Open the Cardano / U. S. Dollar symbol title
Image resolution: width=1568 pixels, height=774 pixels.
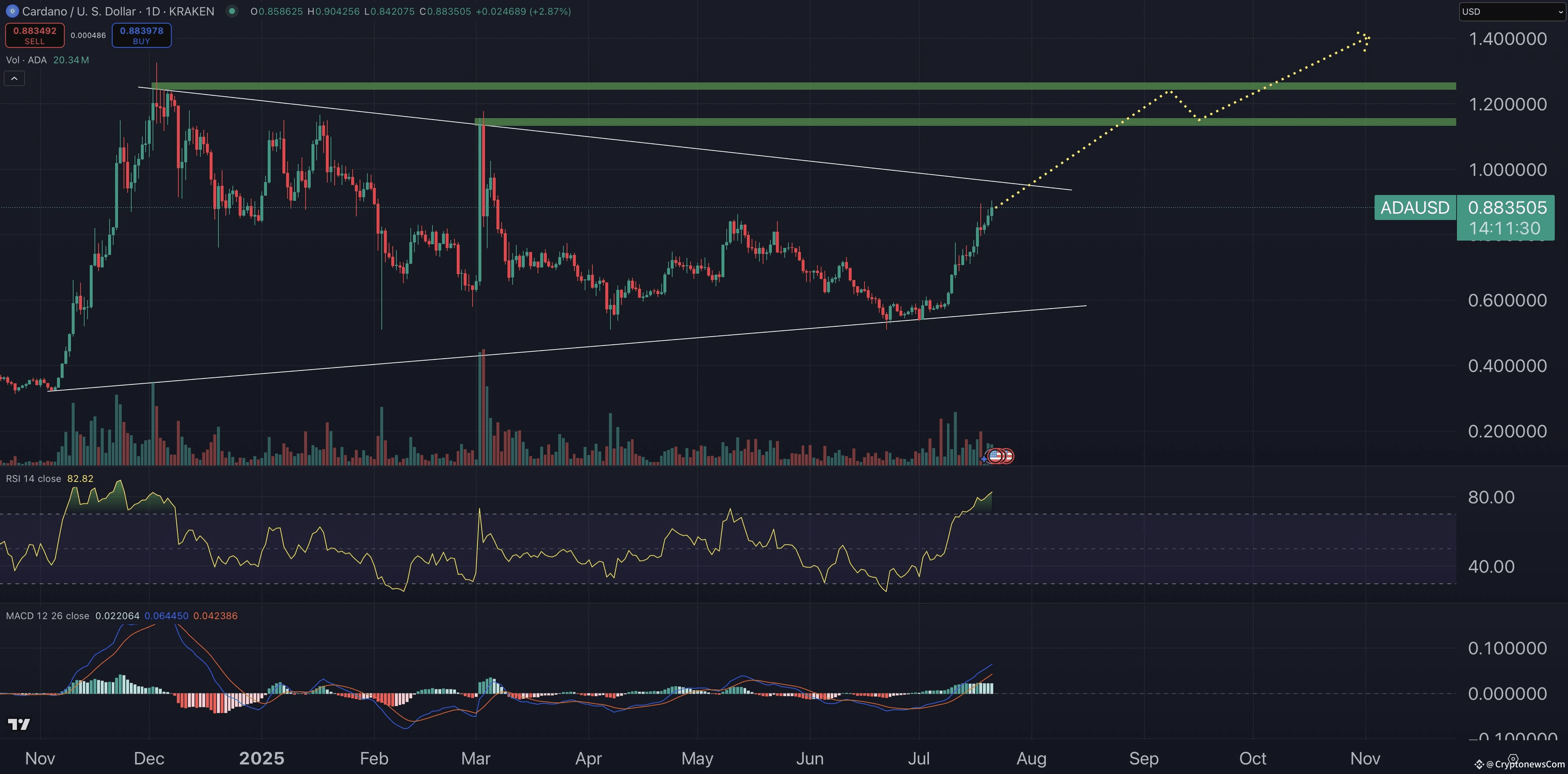pyautogui.click(x=118, y=11)
